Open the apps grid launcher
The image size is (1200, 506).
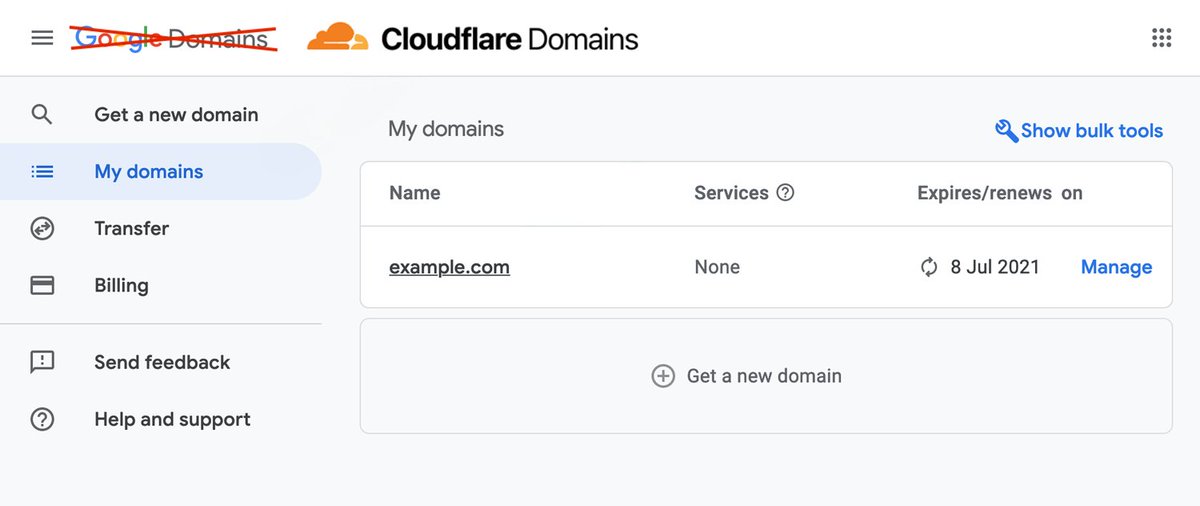1161,38
